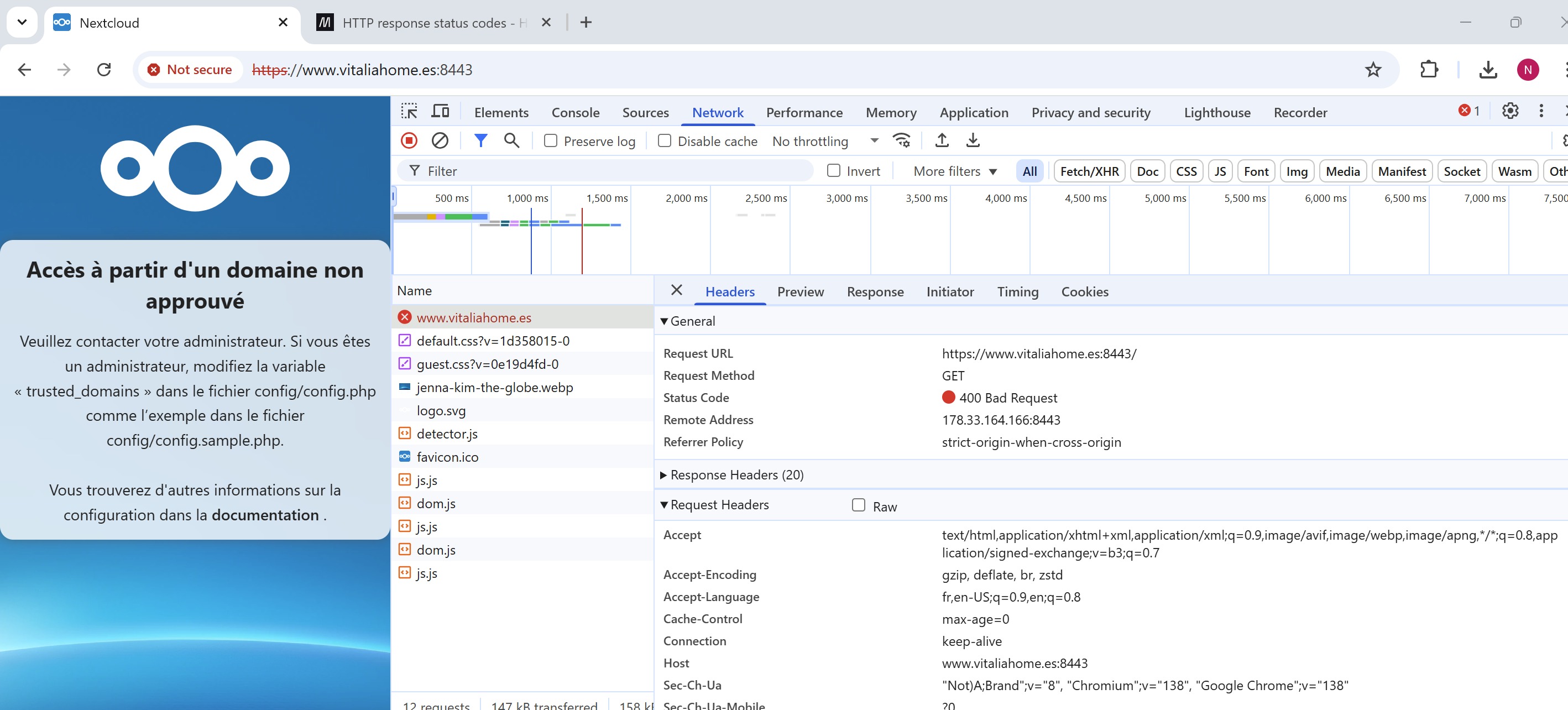Screen dimensions: 1568x710
Task: Filter requests by Font type
Action: (1256, 171)
